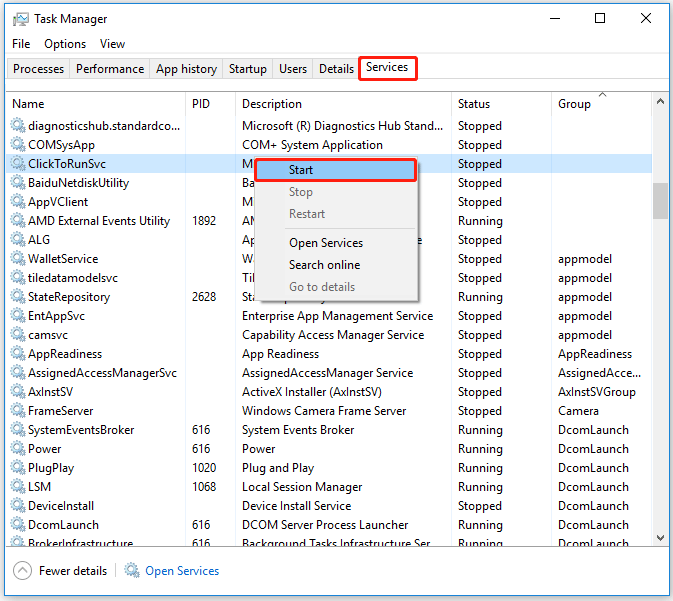Click gear icon next to LSM

pyautogui.click(x=18, y=486)
